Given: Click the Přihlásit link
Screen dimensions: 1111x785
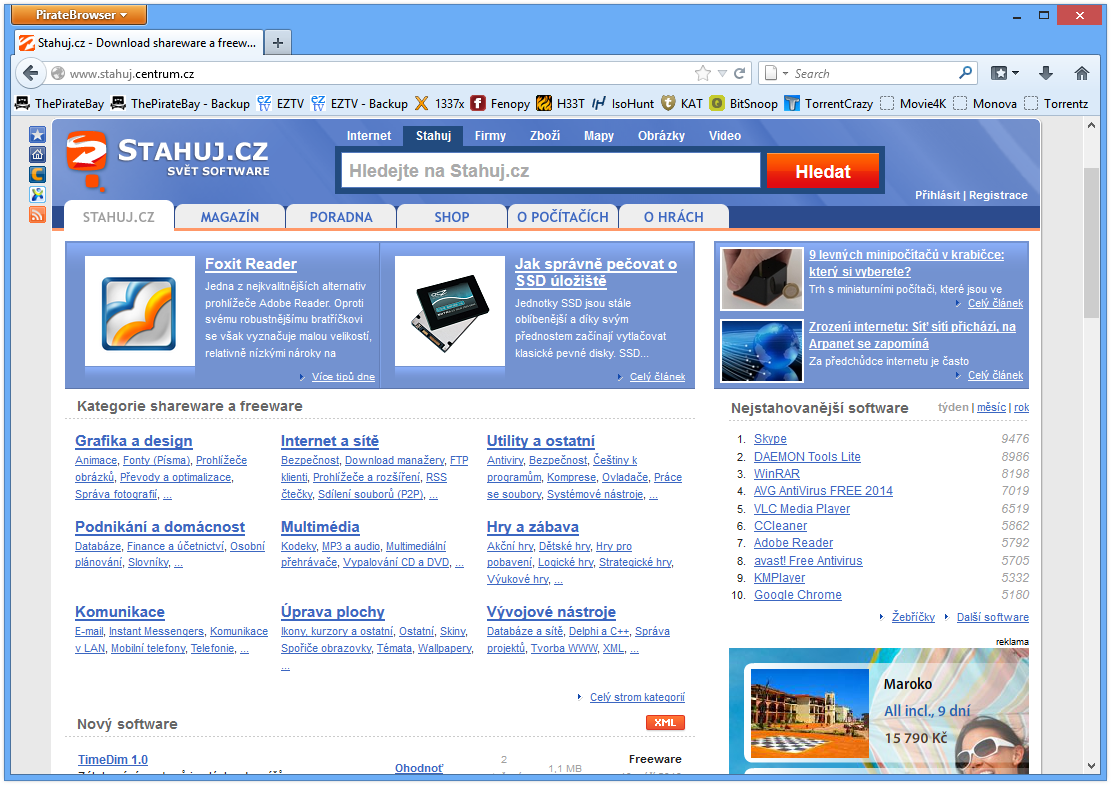Looking at the screenshot, I should pos(937,195).
